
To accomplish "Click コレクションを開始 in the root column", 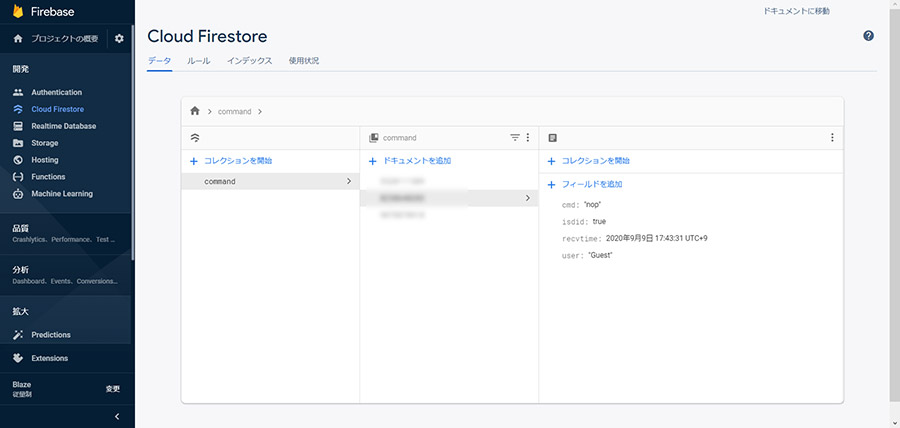I will (238, 161).
